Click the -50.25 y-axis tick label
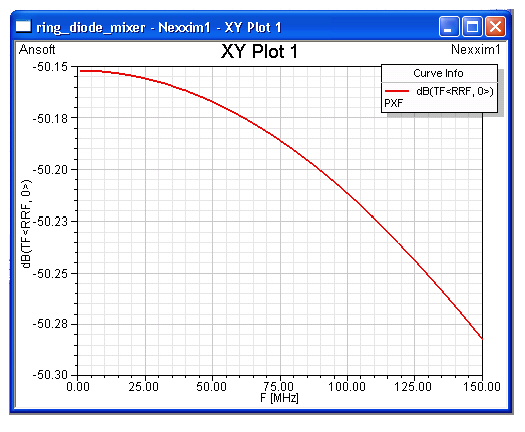 click(x=51, y=274)
